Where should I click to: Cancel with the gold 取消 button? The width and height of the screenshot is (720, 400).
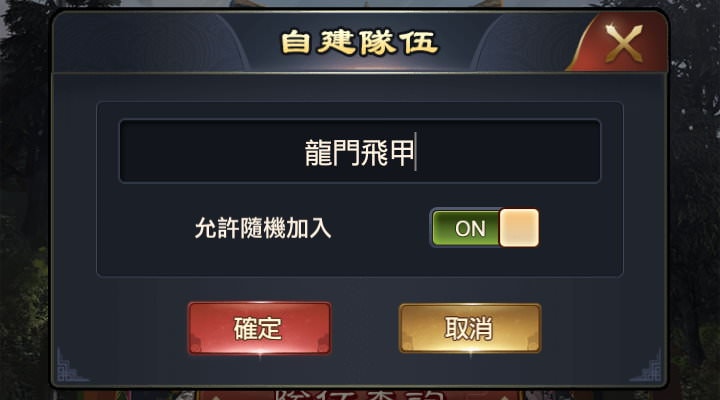(x=470, y=328)
